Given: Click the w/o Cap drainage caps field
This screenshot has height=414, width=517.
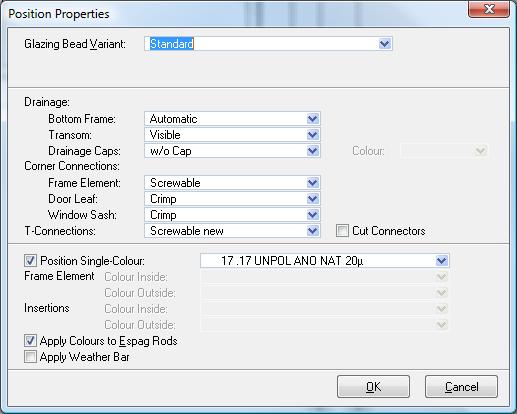Looking at the screenshot, I should [232, 151].
